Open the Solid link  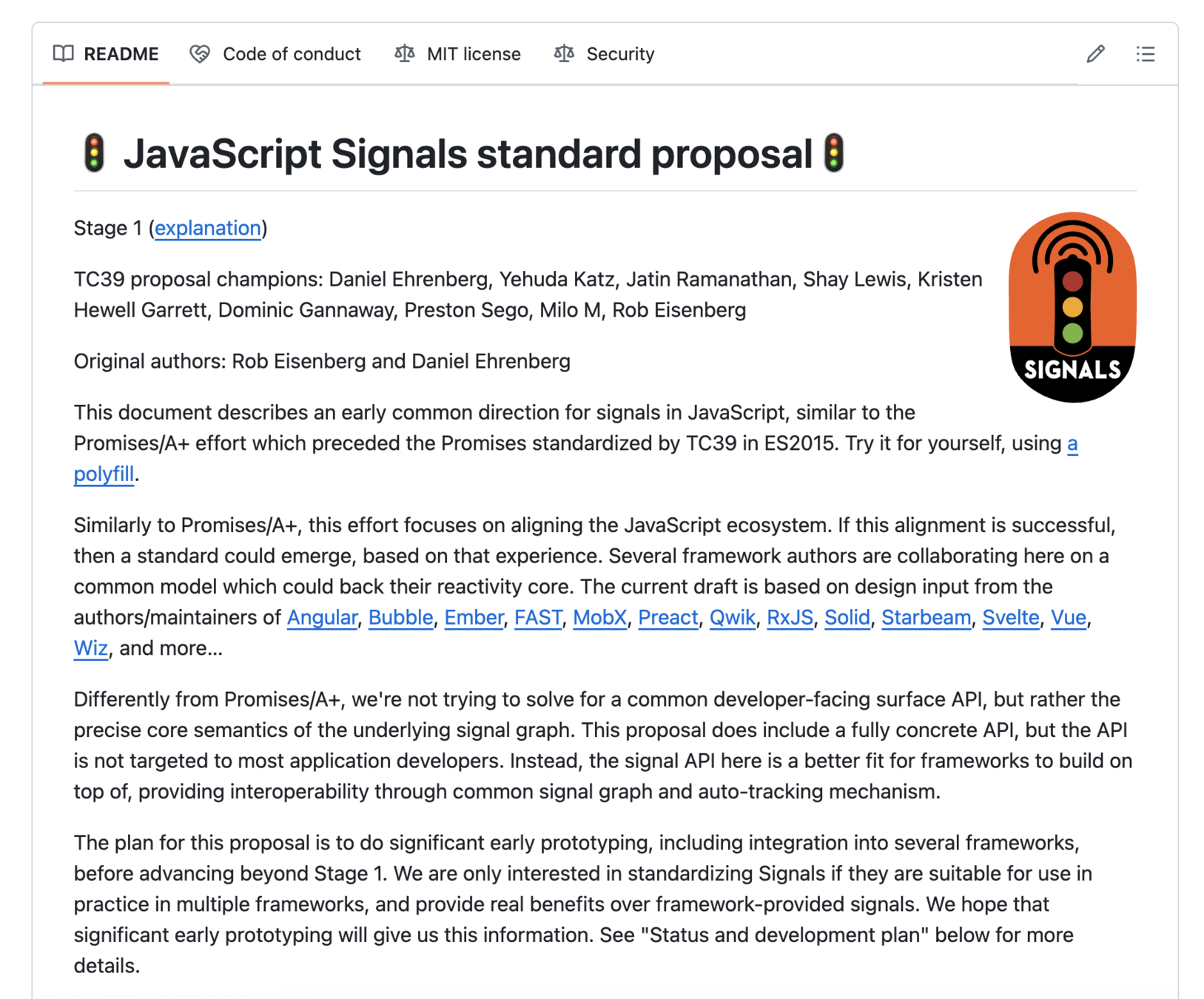[x=847, y=617]
